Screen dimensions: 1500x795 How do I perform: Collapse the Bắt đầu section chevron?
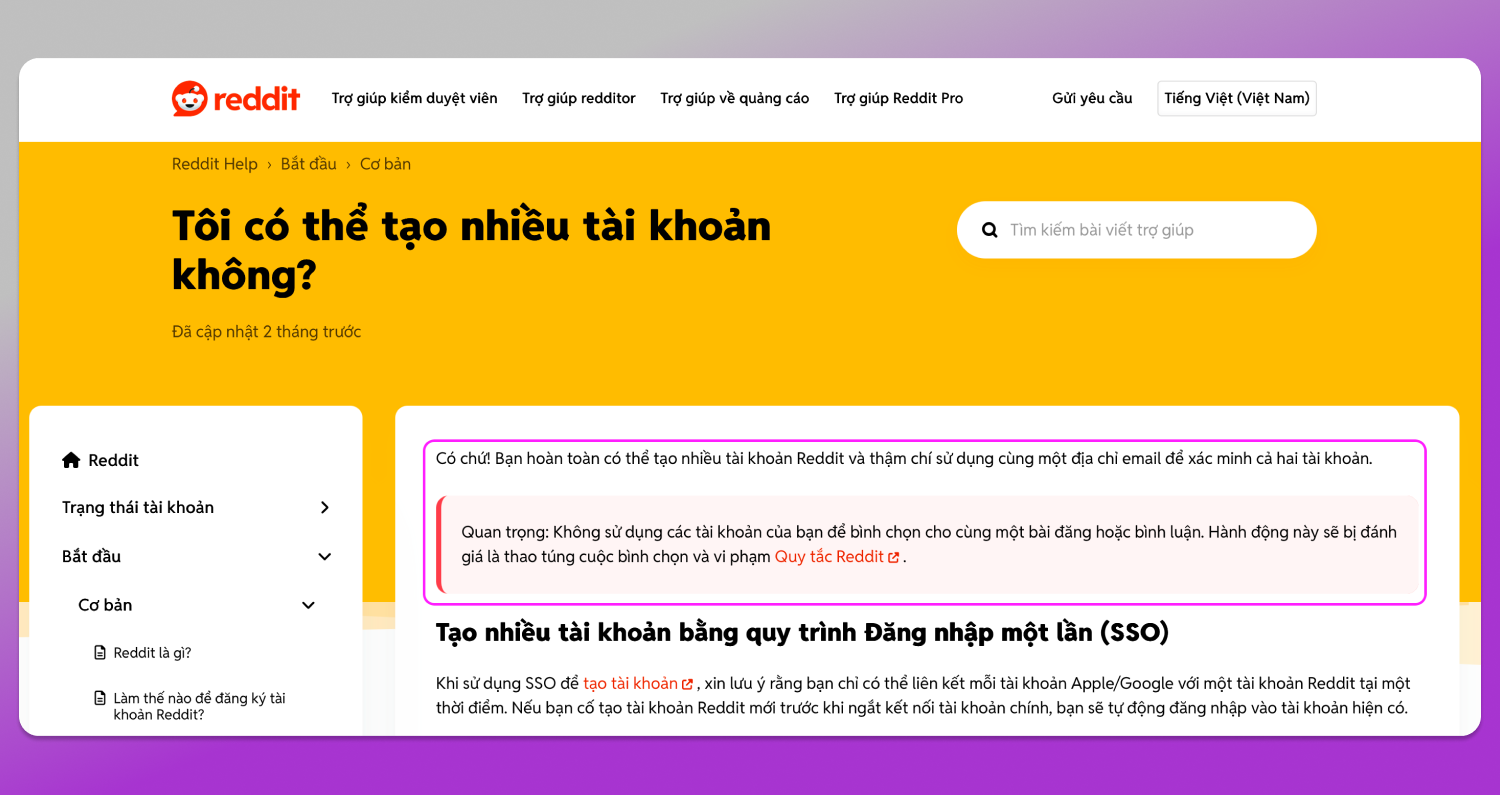coord(324,556)
